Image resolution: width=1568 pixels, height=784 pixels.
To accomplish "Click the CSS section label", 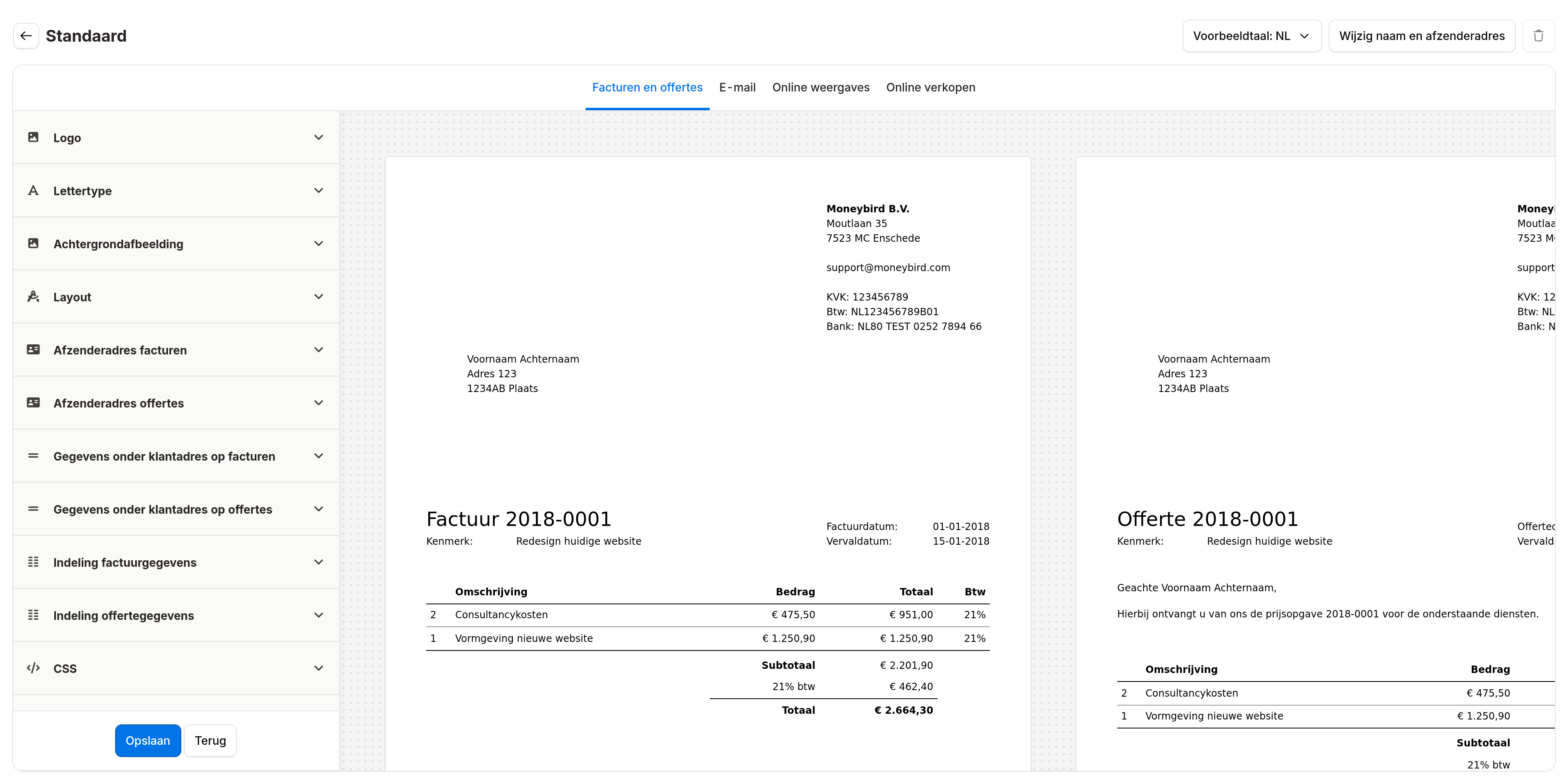I will (x=65, y=668).
